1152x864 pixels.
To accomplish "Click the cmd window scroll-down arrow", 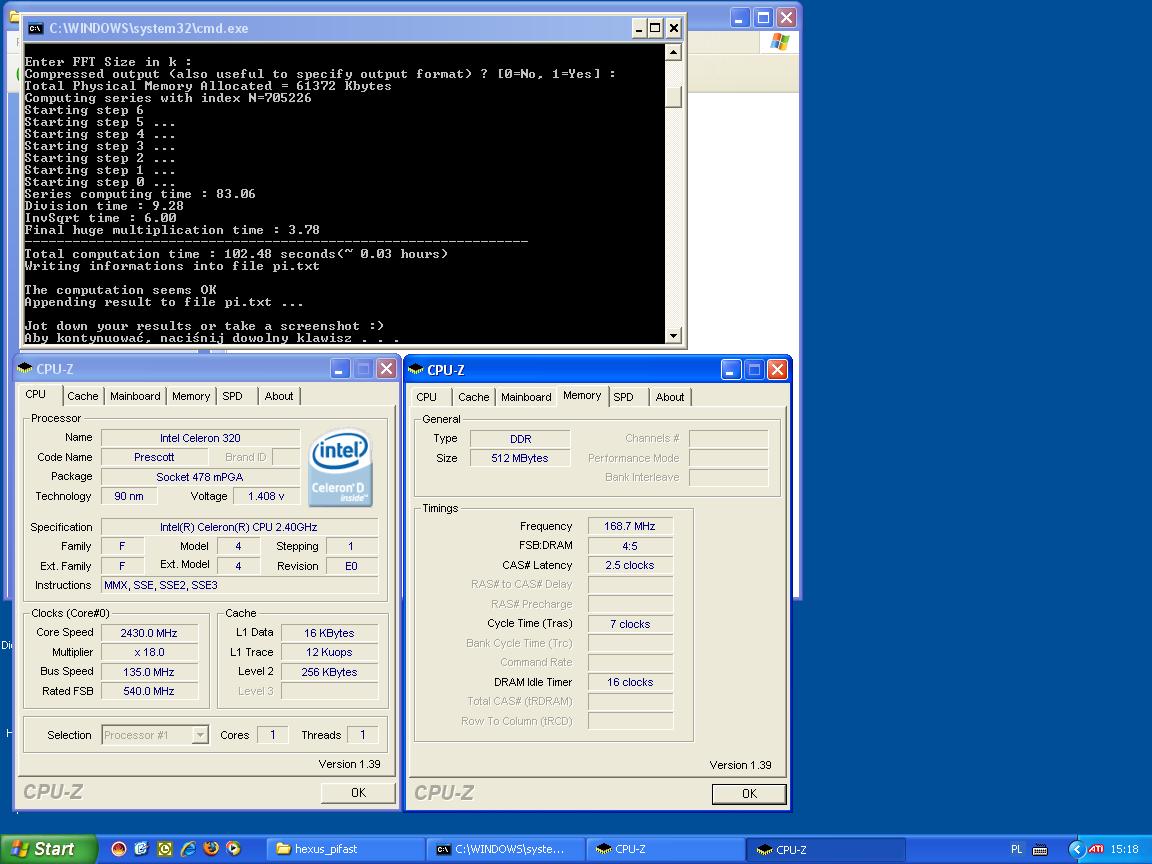I will click(x=673, y=335).
